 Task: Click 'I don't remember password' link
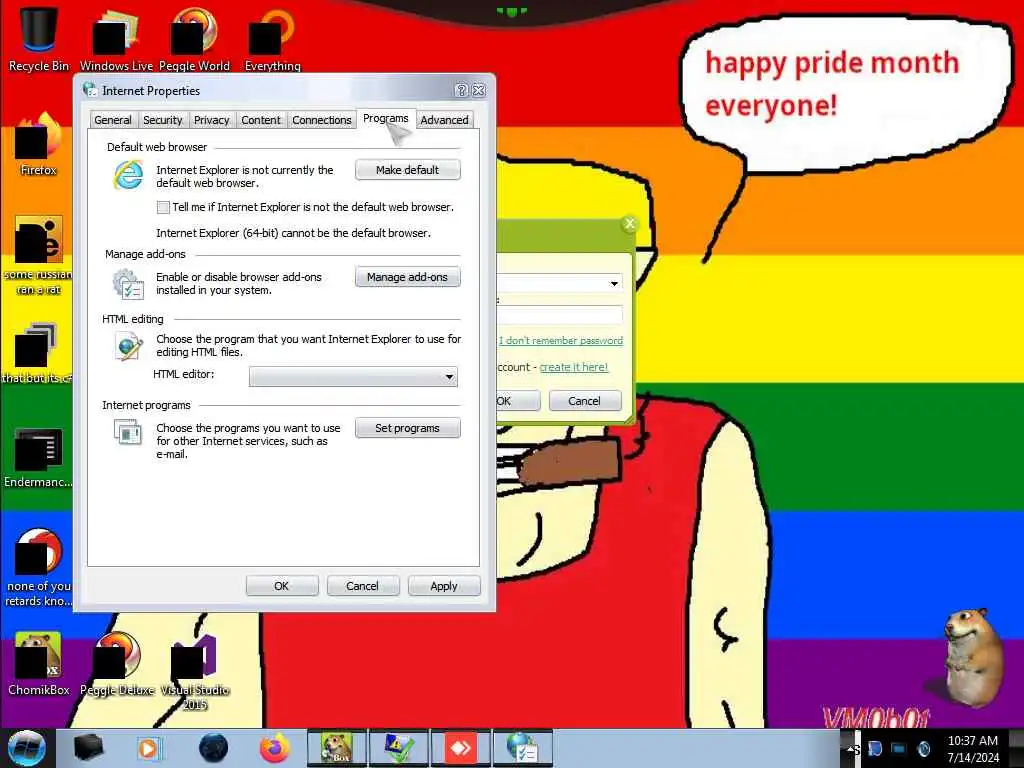point(561,340)
